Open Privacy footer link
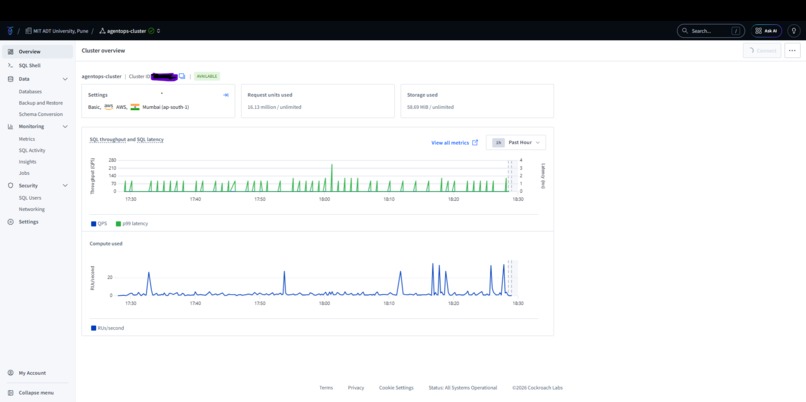Screen dimensions: 806x402 click(x=356, y=388)
